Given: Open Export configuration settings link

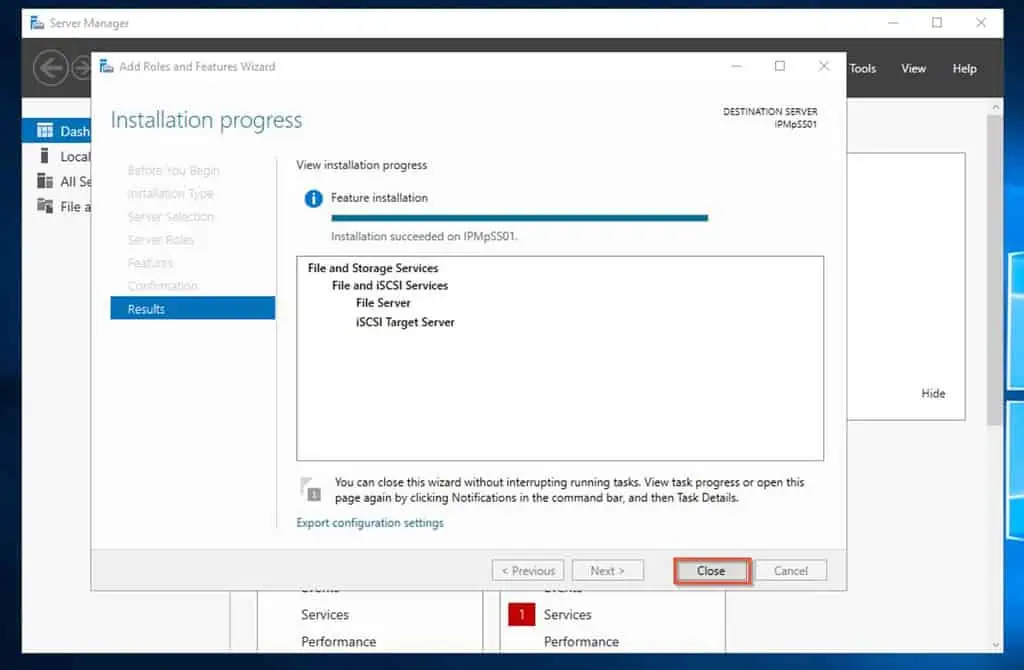Looking at the screenshot, I should 370,523.
